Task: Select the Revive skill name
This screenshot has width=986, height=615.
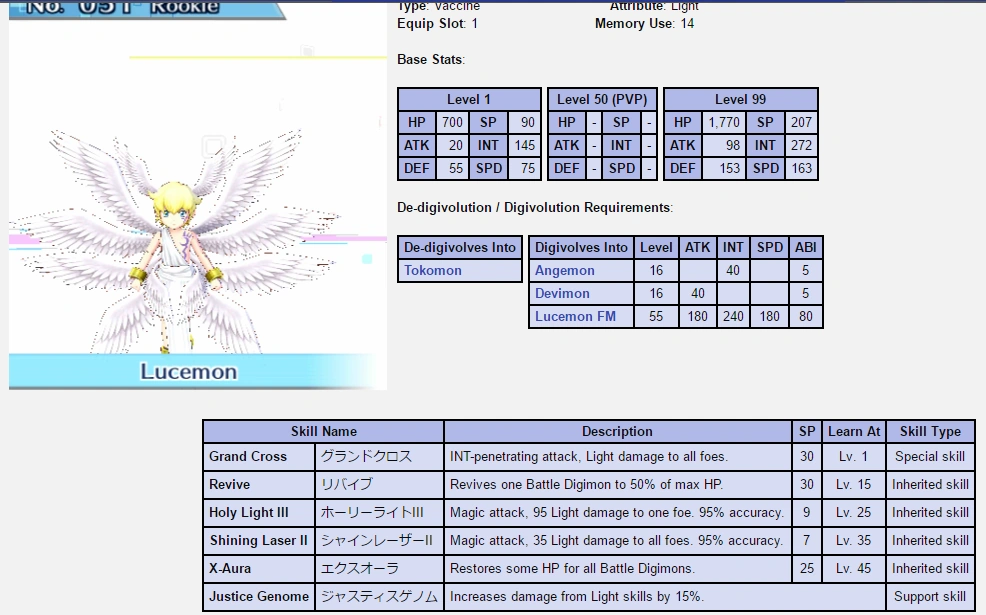Action: tap(230, 484)
